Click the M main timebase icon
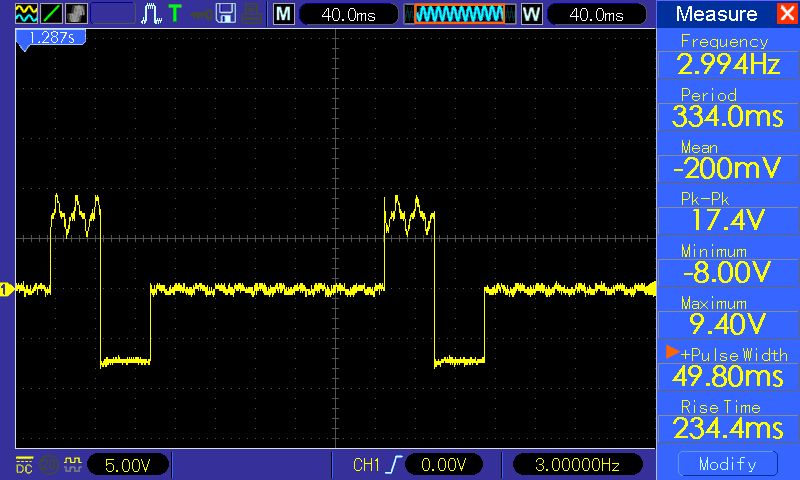 pos(284,14)
